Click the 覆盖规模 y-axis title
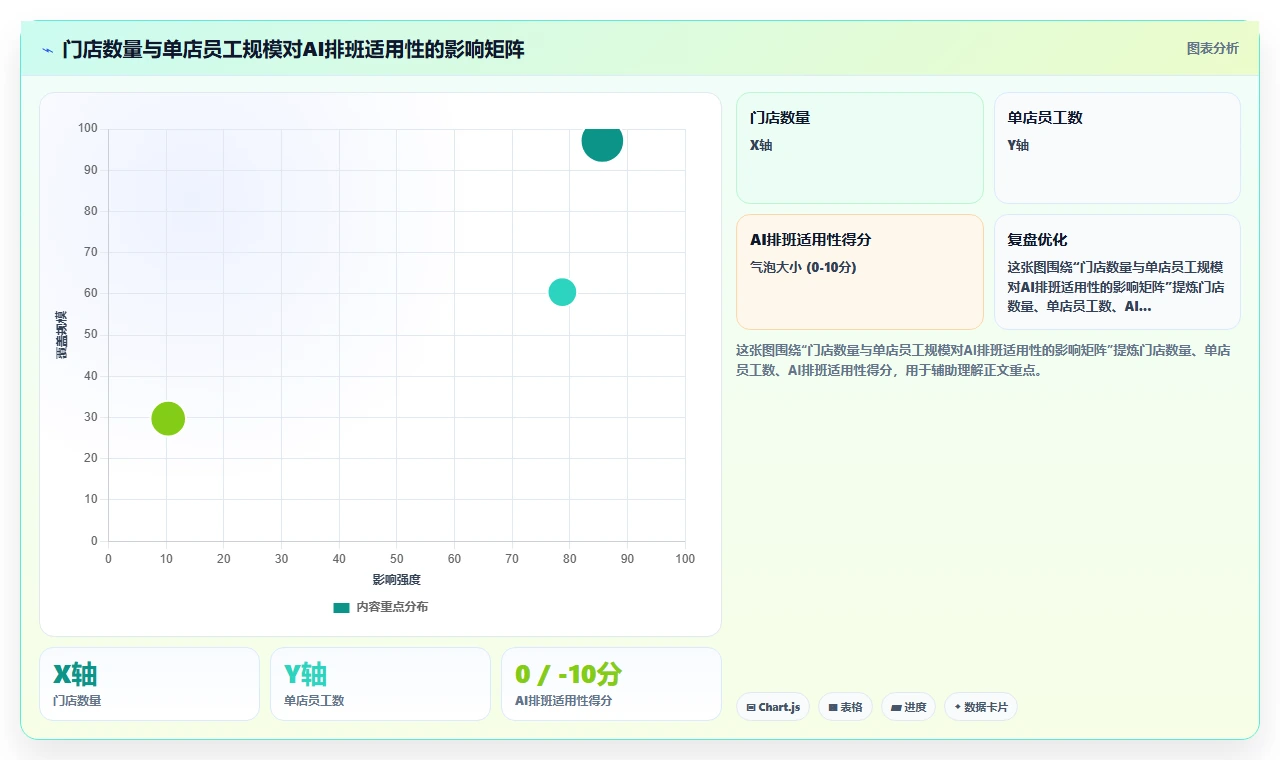This screenshot has height=760, width=1280. click(x=62, y=335)
